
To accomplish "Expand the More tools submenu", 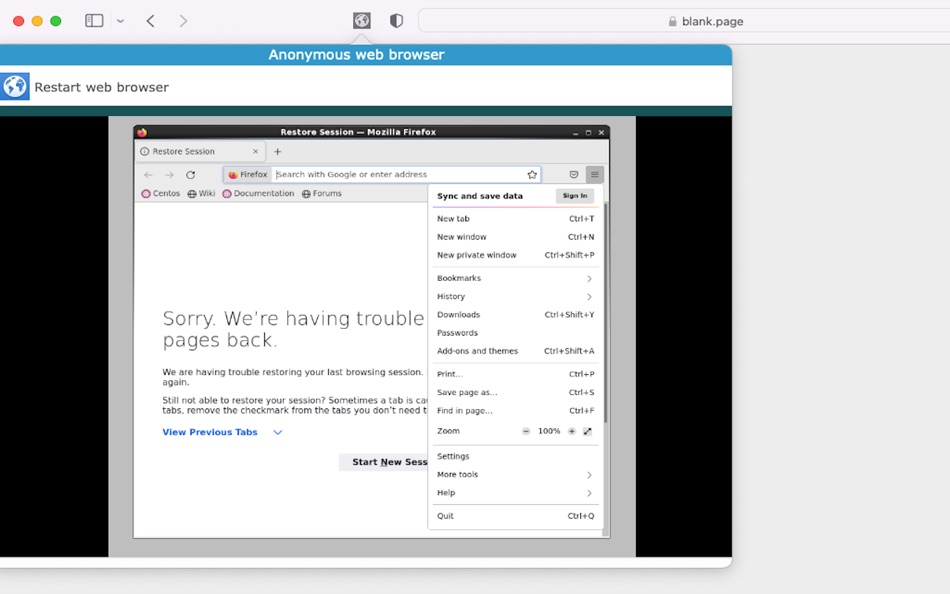I will 516,475.
